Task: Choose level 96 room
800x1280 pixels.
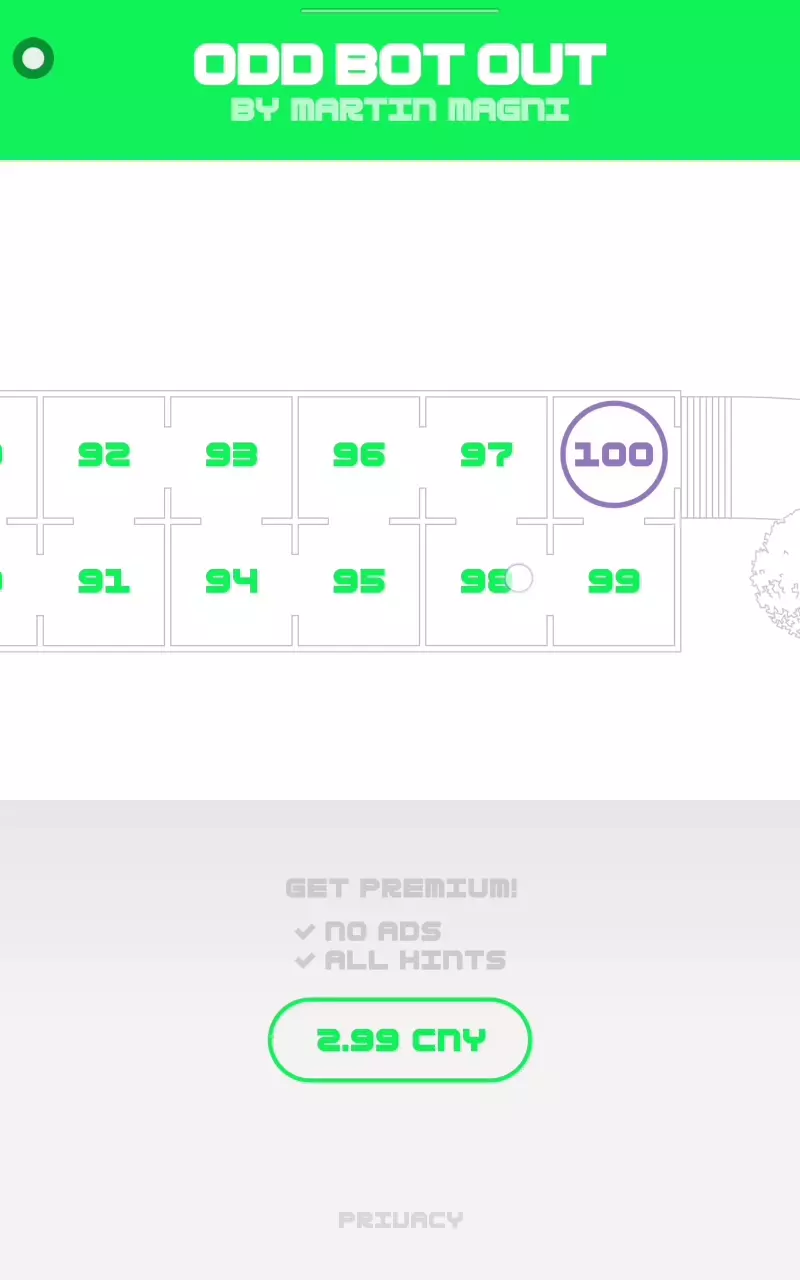Action: click(x=359, y=455)
